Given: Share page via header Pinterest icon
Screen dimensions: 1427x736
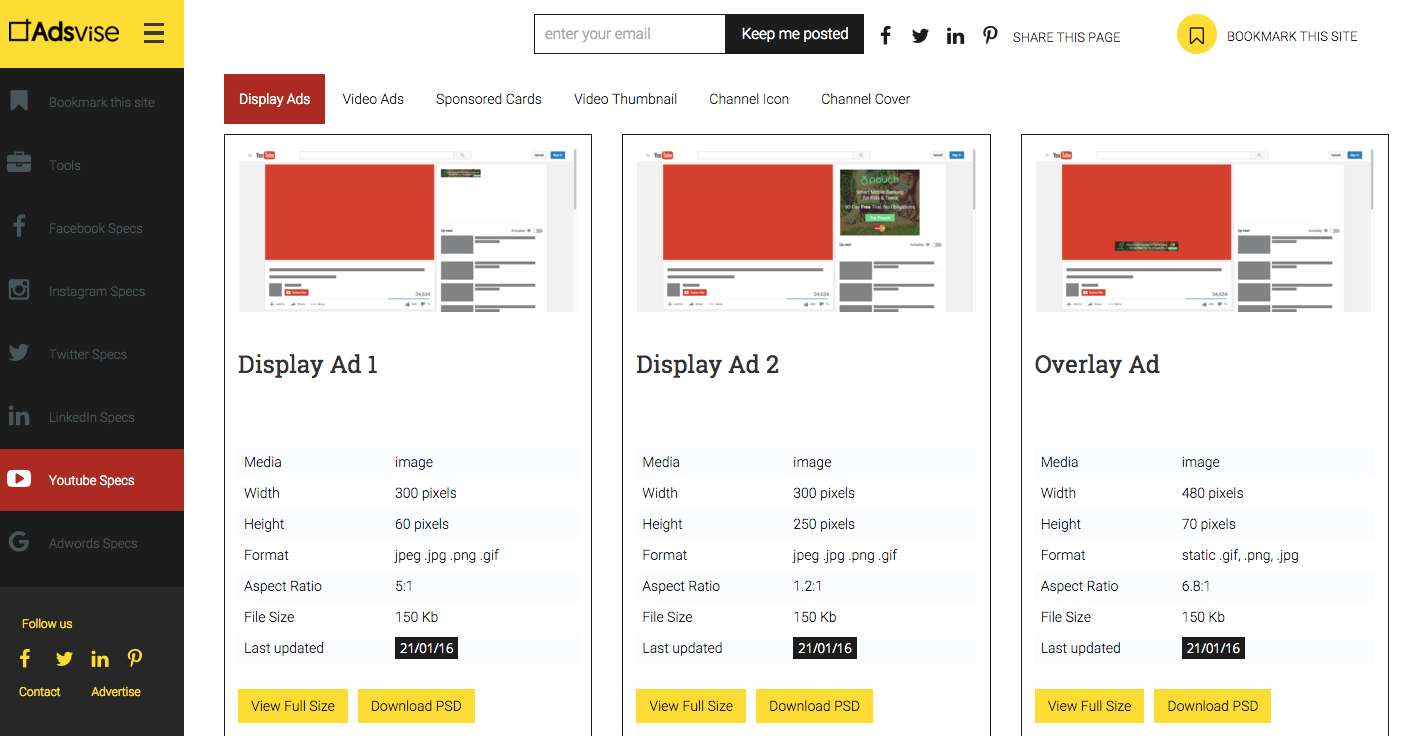Looking at the screenshot, I should point(990,35).
